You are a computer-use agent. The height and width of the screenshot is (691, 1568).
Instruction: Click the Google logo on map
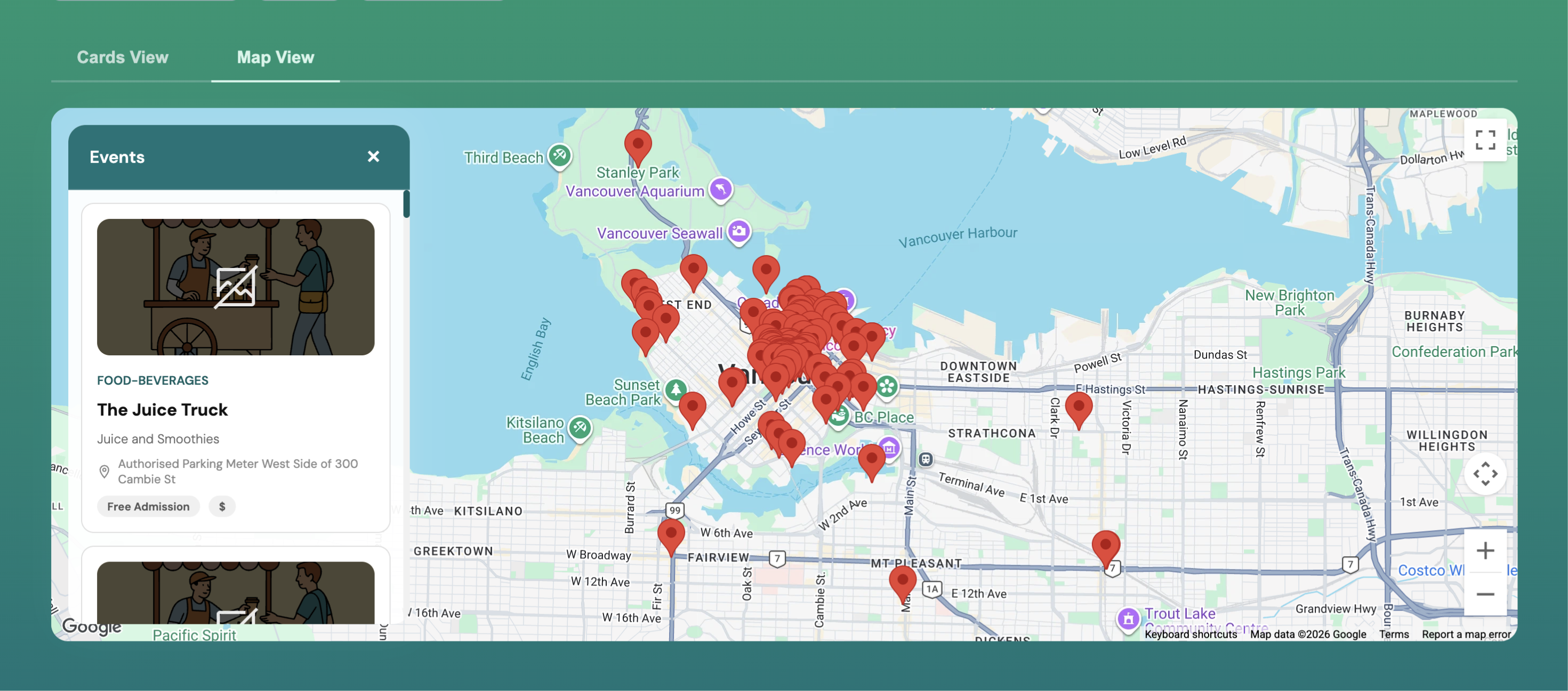[x=92, y=626]
